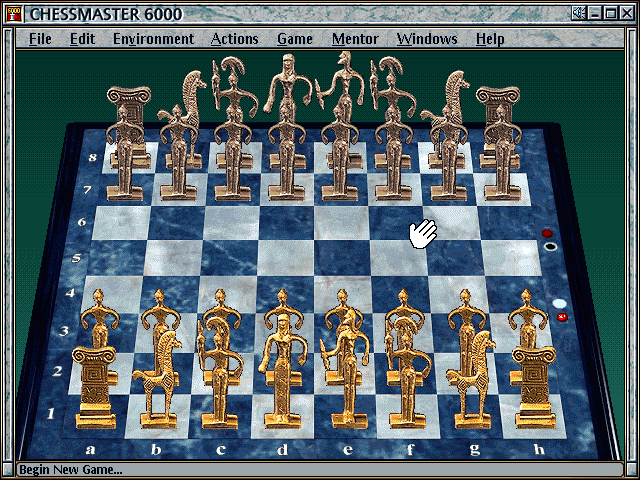The width and height of the screenshot is (640, 480).
Task: Open the Help menu
Action: tap(490, 39)
